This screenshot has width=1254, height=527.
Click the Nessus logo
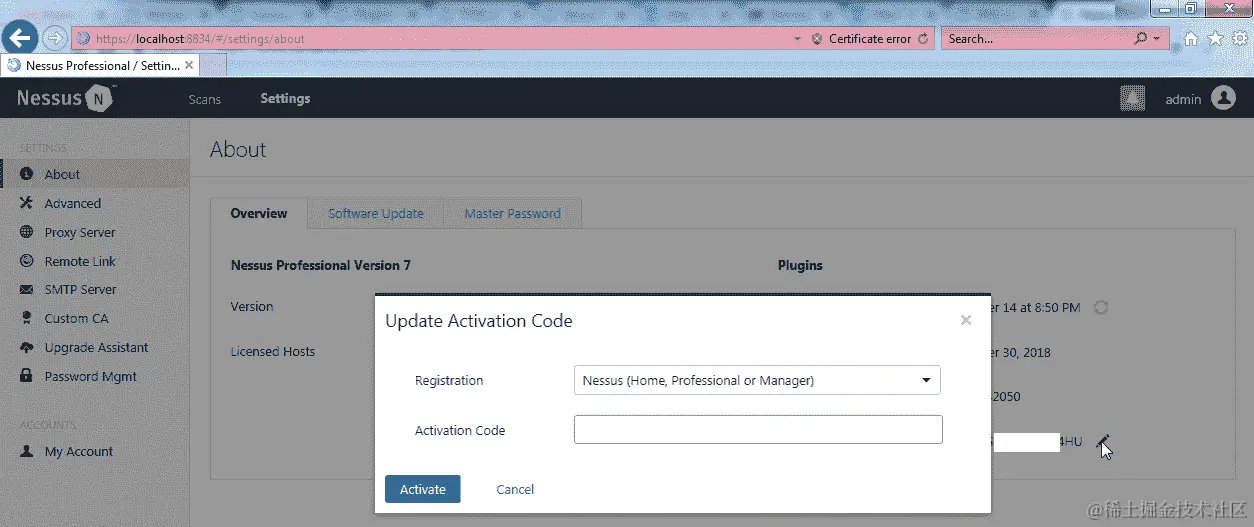[x=65, y=98]
